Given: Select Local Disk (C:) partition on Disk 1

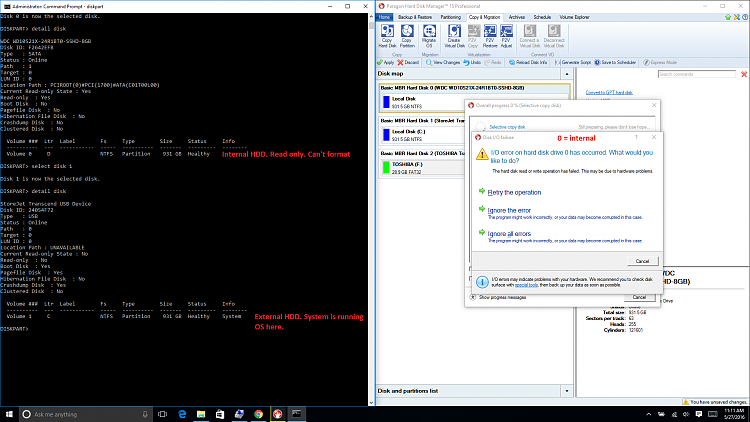Looking at the screenshot, I should pos(423,135).
